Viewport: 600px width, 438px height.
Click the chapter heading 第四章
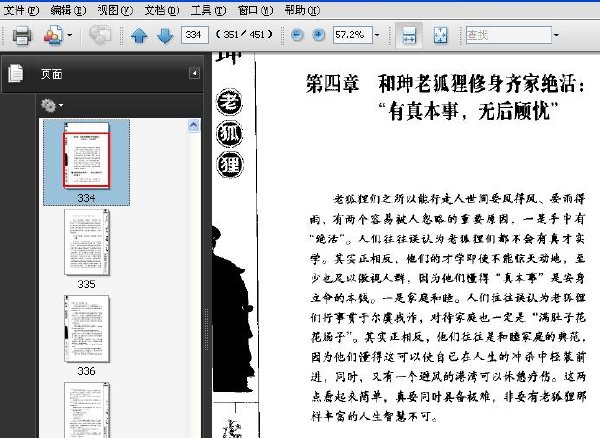[x=333, y=83]
